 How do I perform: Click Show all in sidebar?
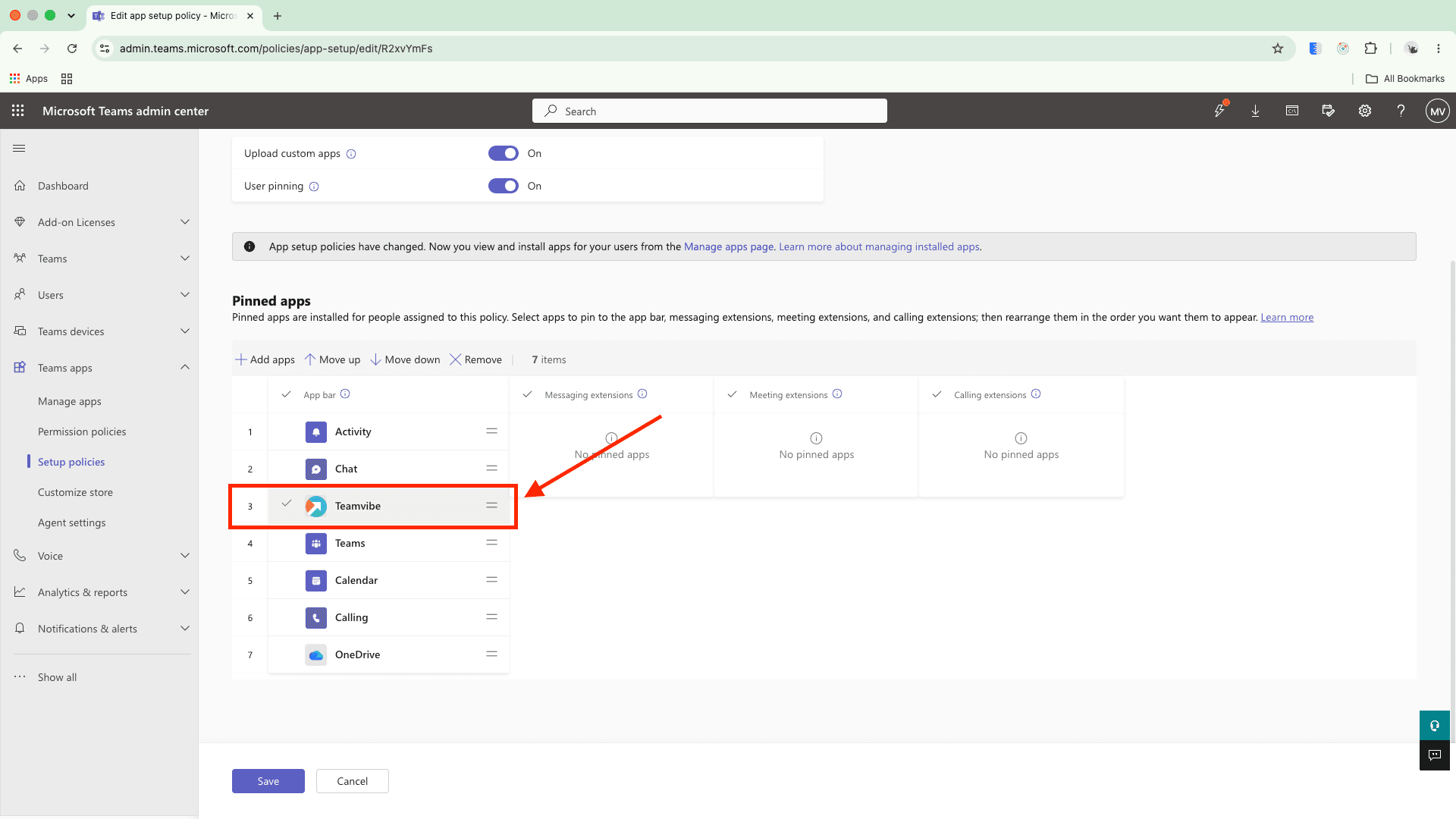tap(57, 677)
